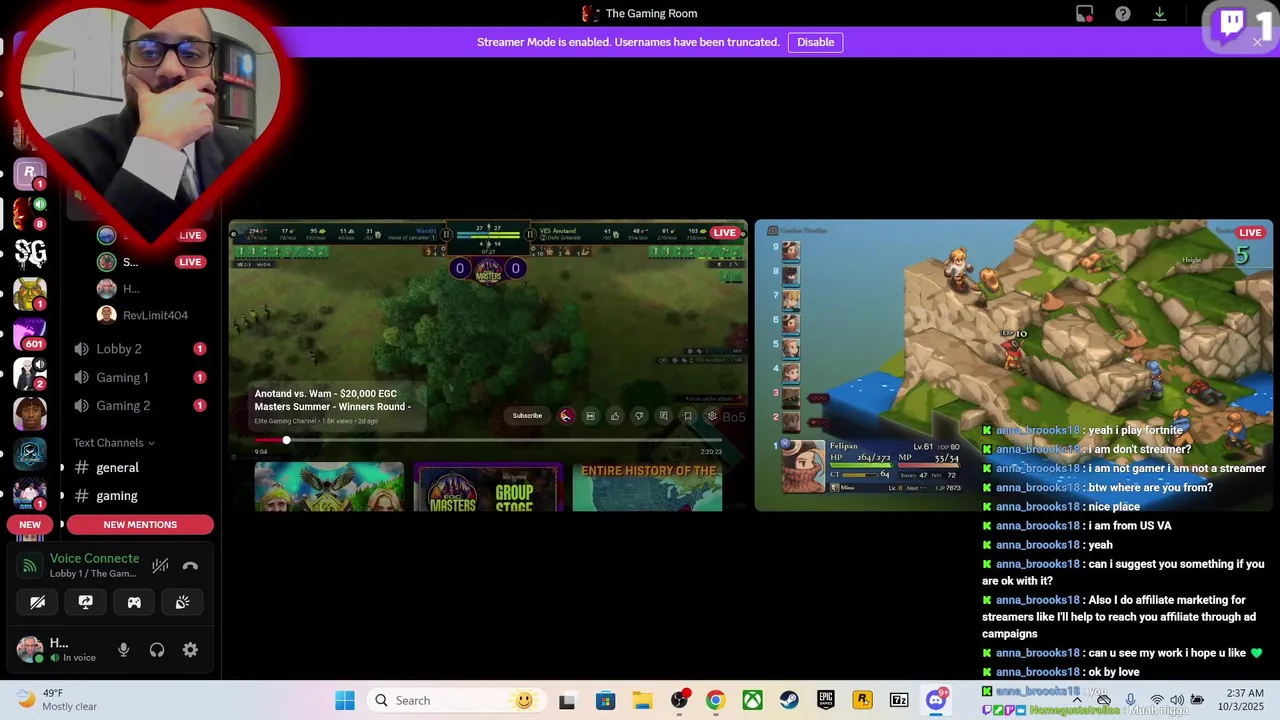1280x720 pixels.
Task: Open the Entire History of the thumbnail
Action: pyautogui.click(x=647, y=487)
